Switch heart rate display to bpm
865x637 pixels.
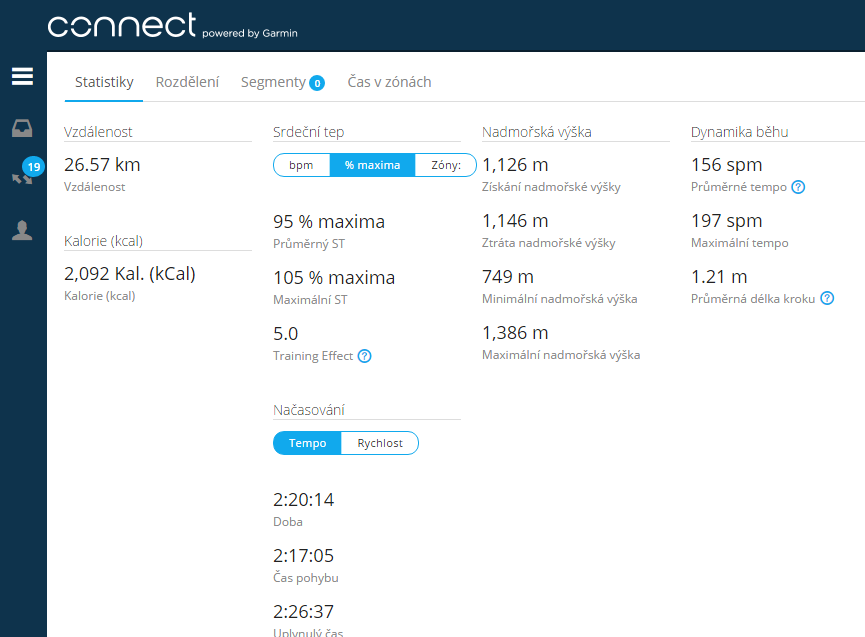coord(301,165)
